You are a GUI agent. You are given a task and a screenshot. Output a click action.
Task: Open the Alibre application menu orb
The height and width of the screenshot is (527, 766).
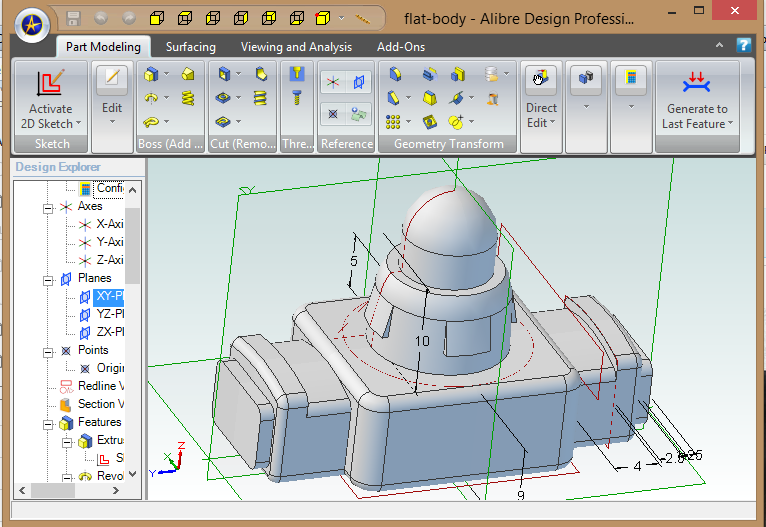pos(32,24)
